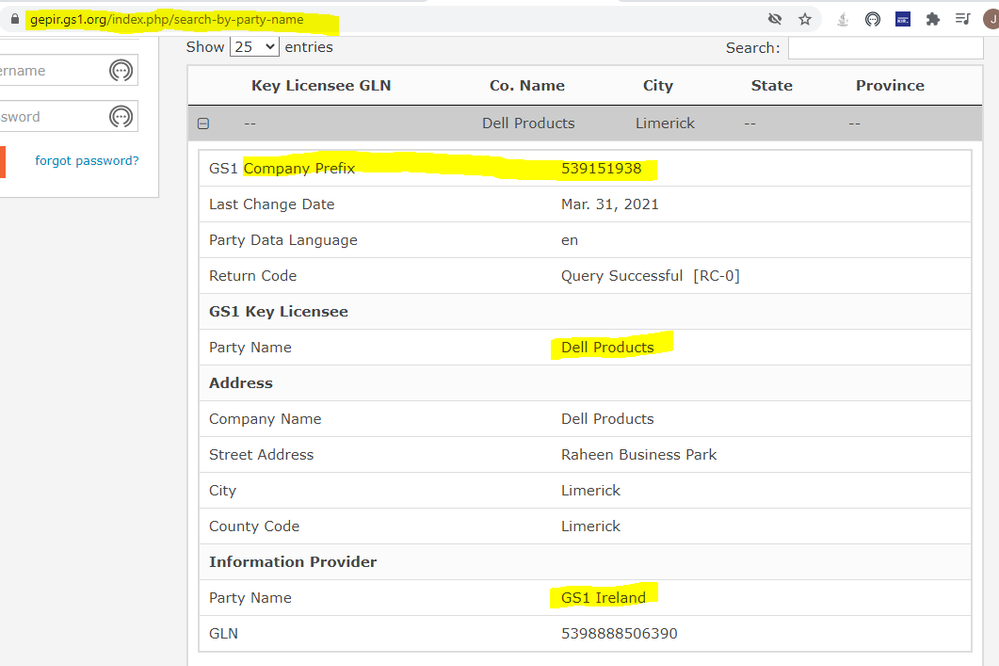
Task: Click the date Mar. 31, 2021
Action: pos(610,205)
